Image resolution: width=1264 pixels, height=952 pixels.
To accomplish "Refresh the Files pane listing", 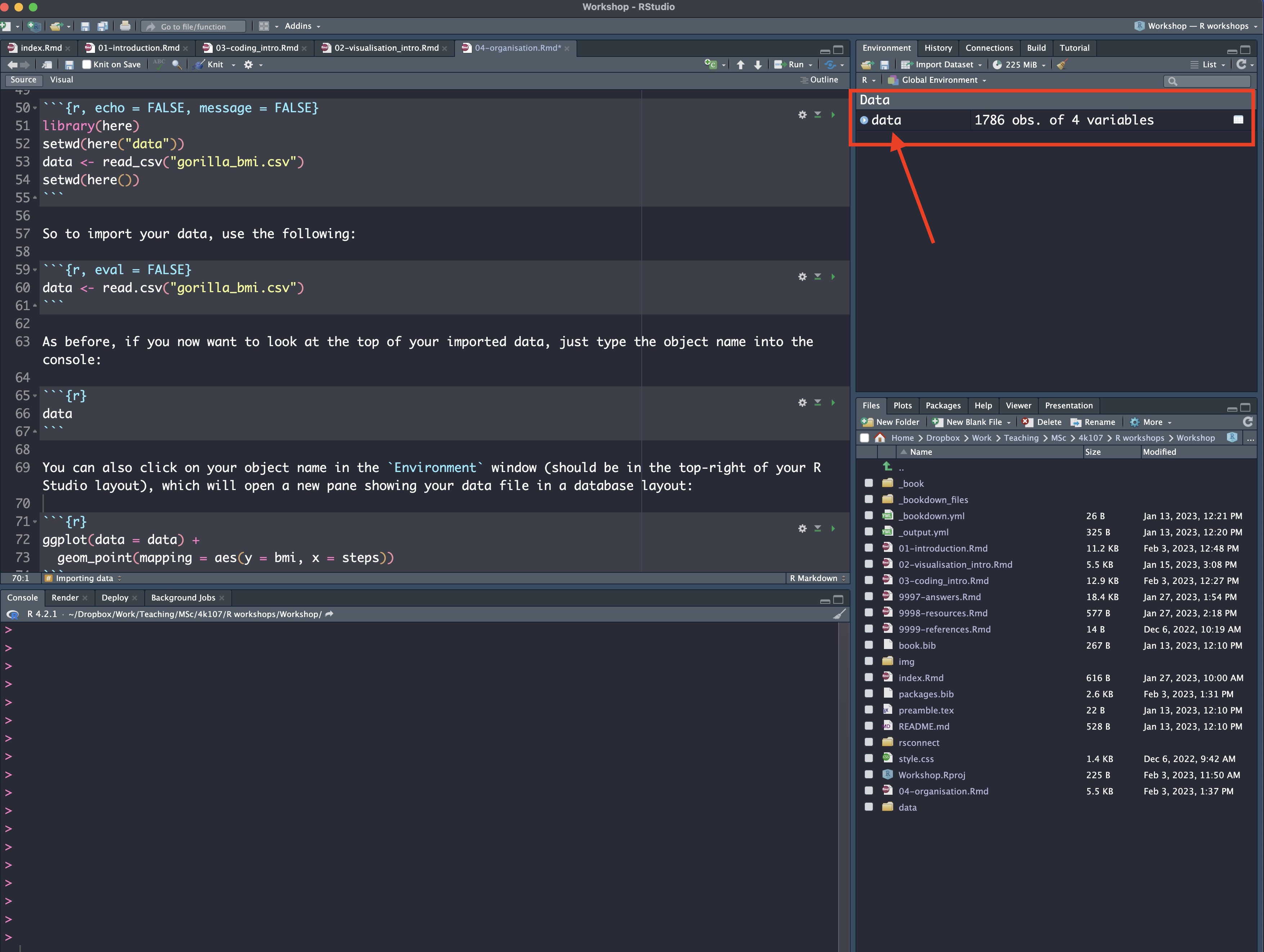I will [x=1247, y=421].
